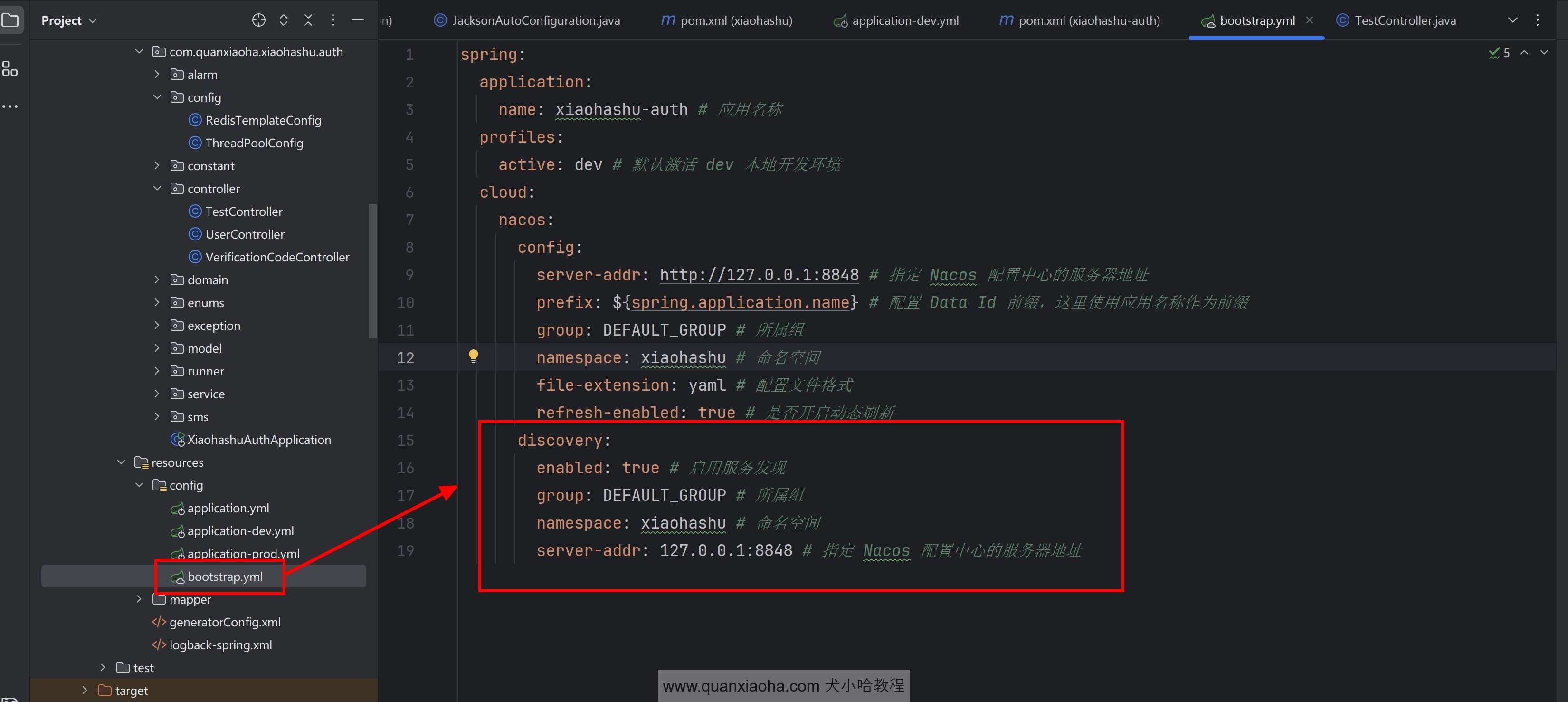Click Expand All icon in Project panel
1568x702 pixels.
coord(284,20)
